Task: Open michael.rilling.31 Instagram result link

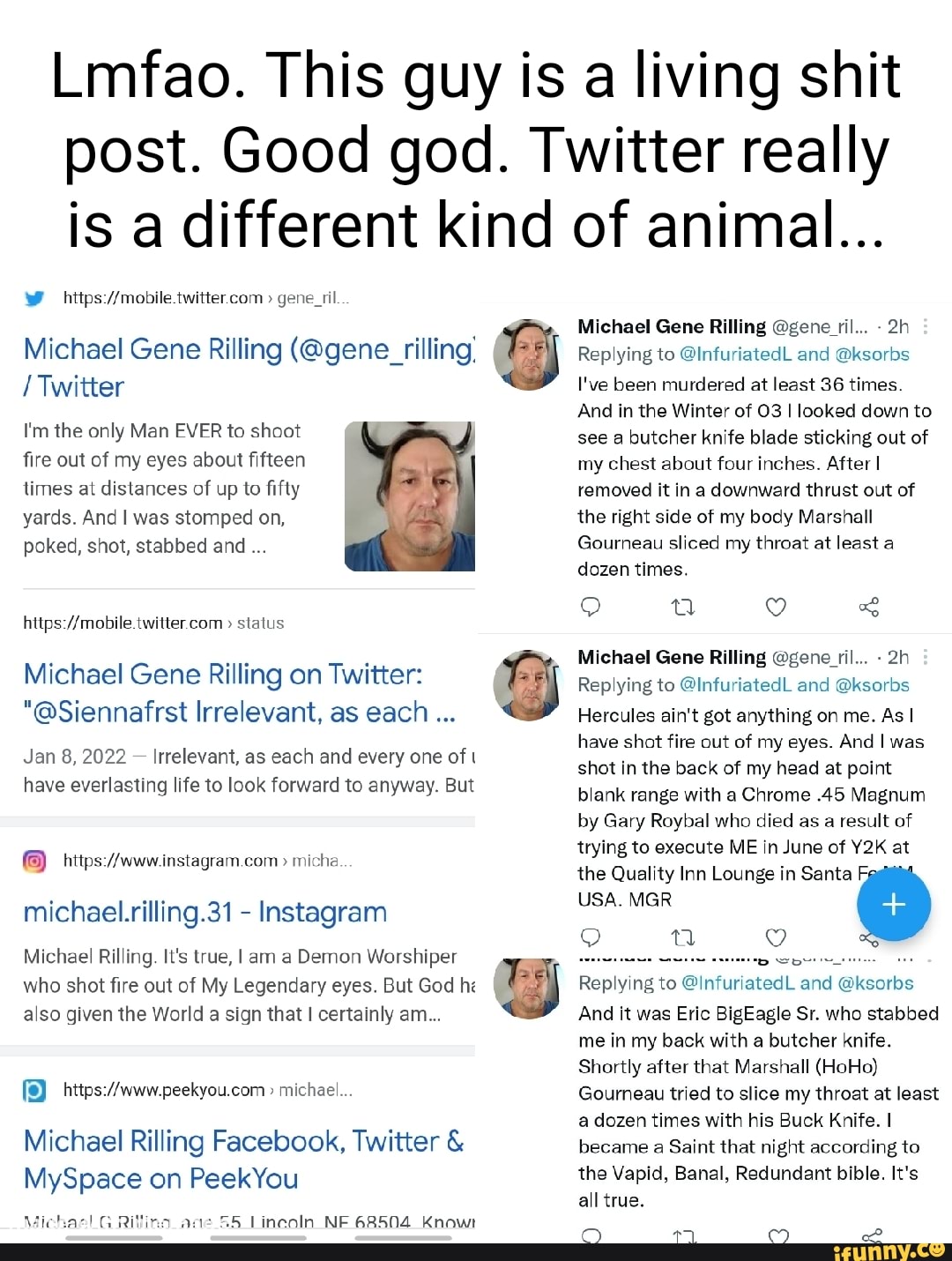Action: tap(206, 912)
